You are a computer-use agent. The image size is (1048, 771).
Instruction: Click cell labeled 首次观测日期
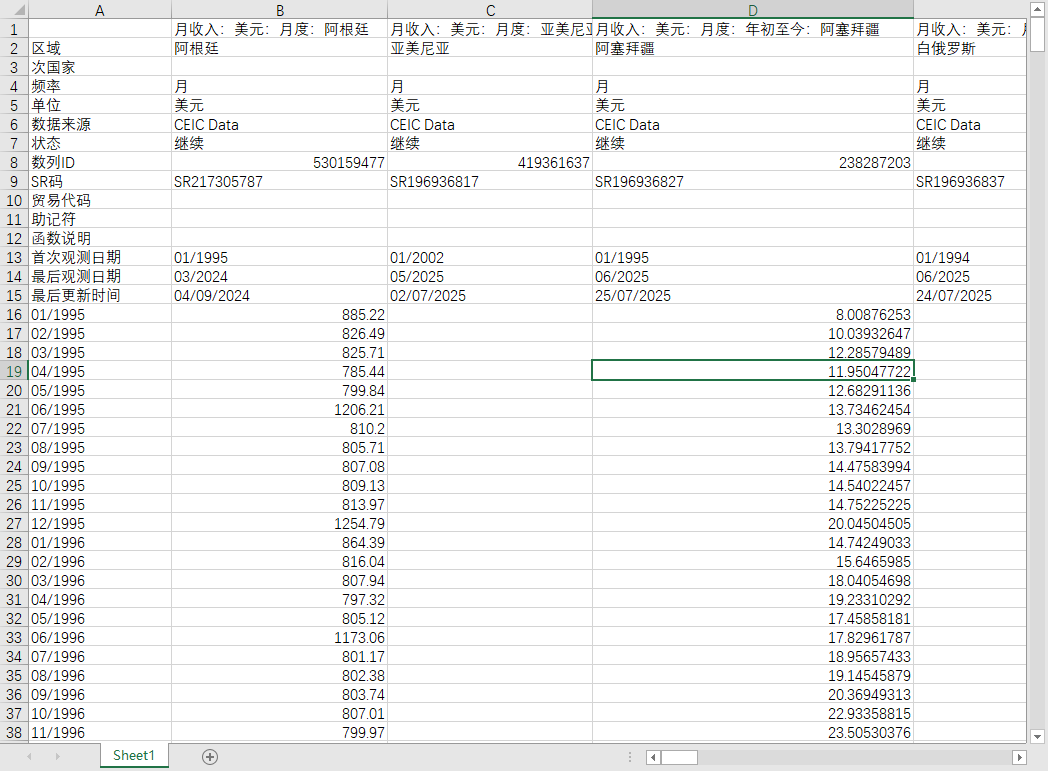coord(100,257)
